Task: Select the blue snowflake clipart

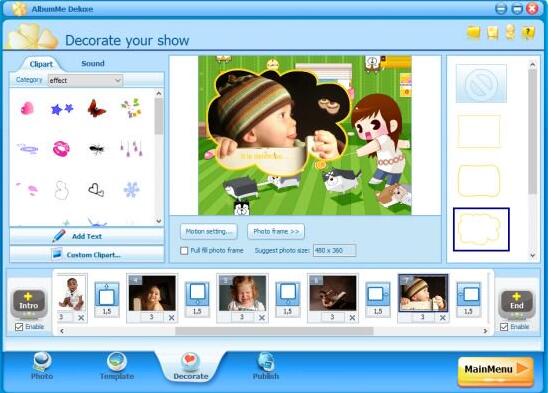Action: click(x=131, y=190)
